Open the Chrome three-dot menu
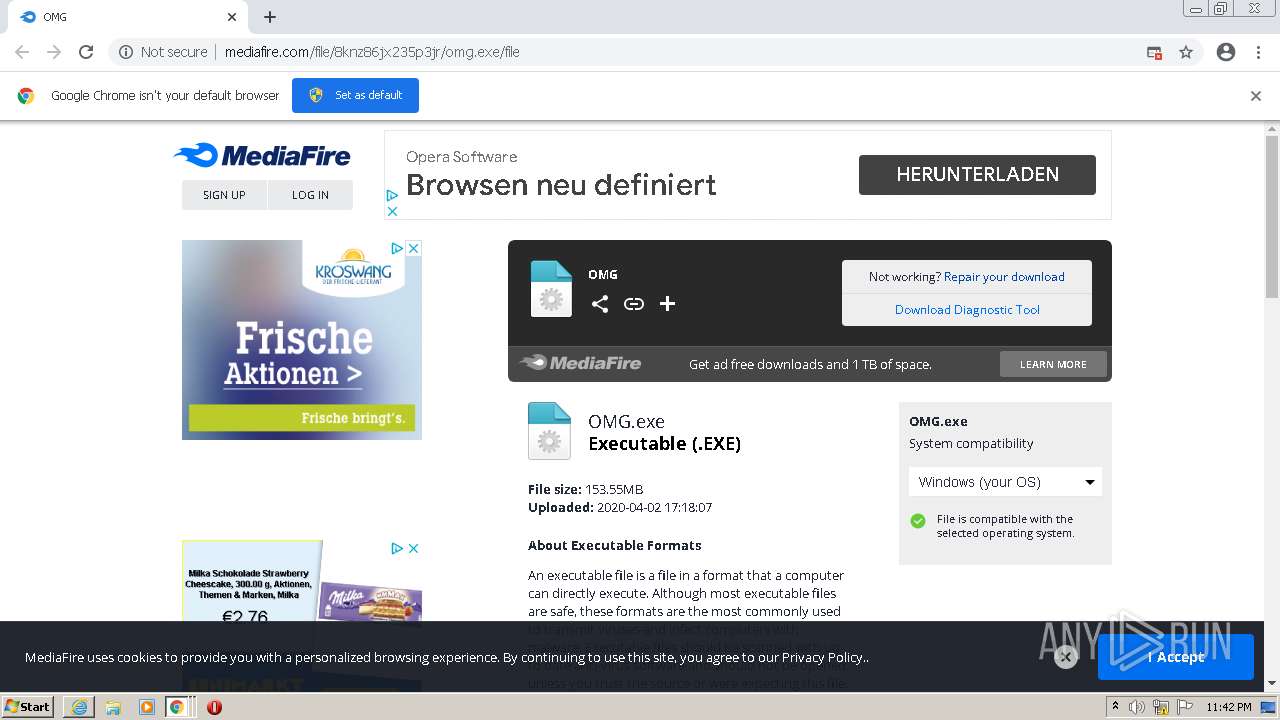This screenshot has width=1280, height=720. pos(1258,52)
